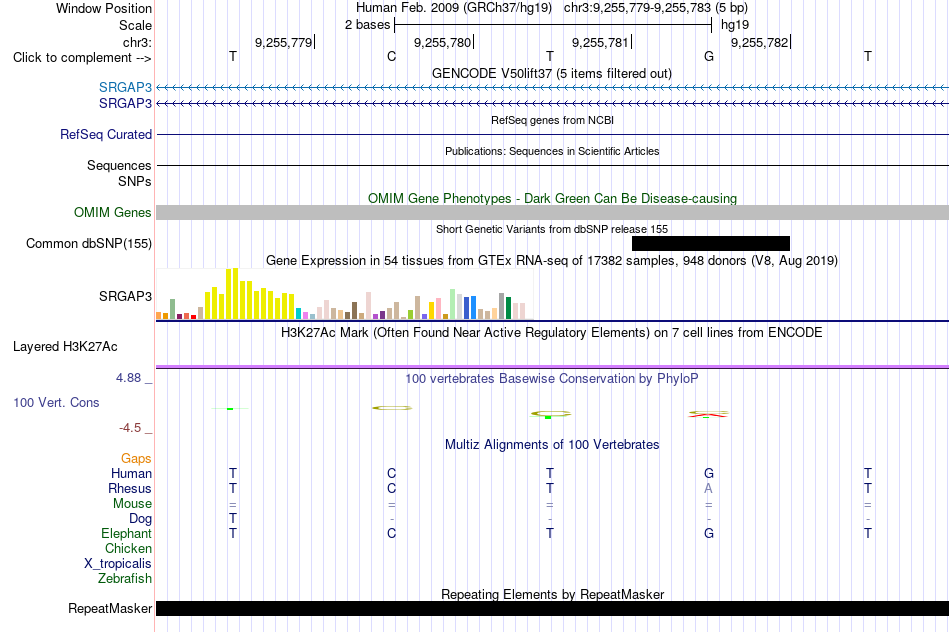Click the Human row 'G' base
This screenshot has height=632, width=950.
709,473
